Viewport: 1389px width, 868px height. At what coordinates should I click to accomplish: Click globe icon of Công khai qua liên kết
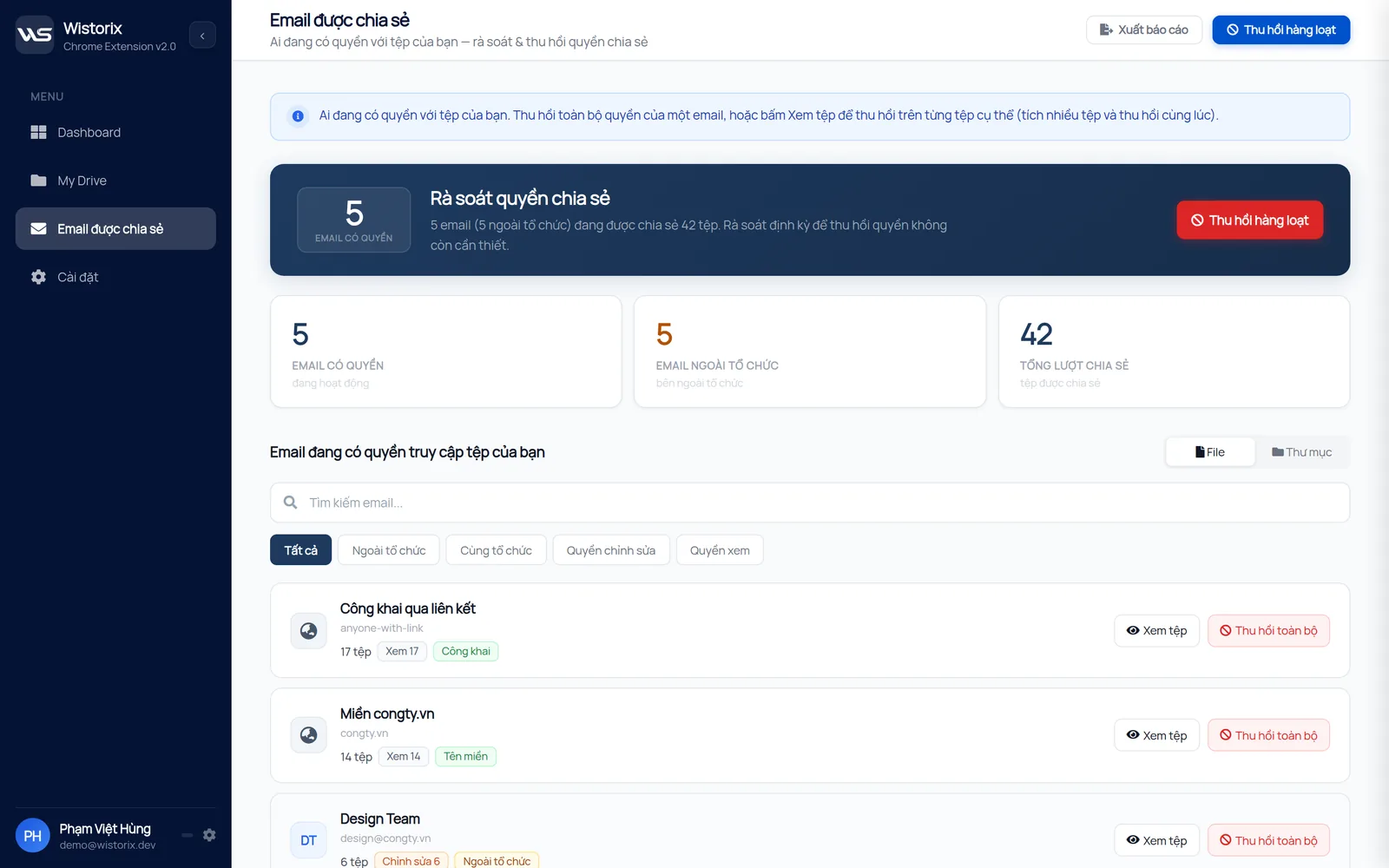308,631
